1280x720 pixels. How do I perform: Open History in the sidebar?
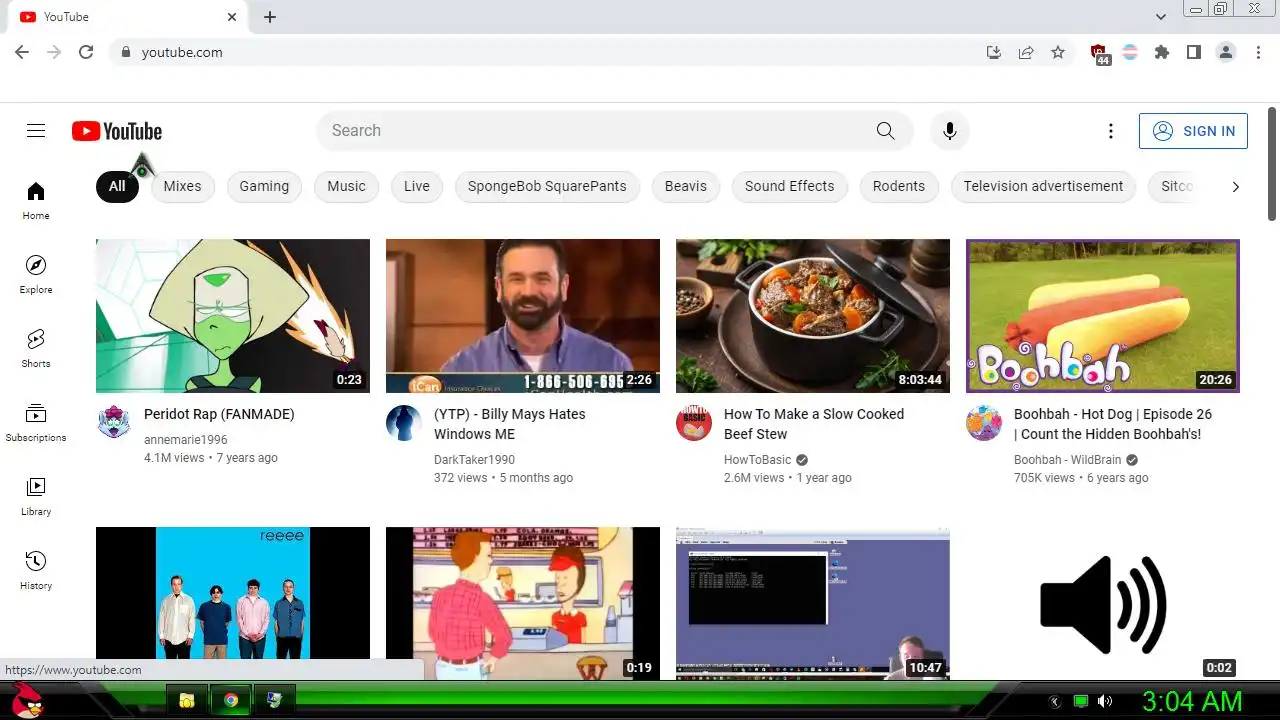pyautogui.click(x=36, y=570)
